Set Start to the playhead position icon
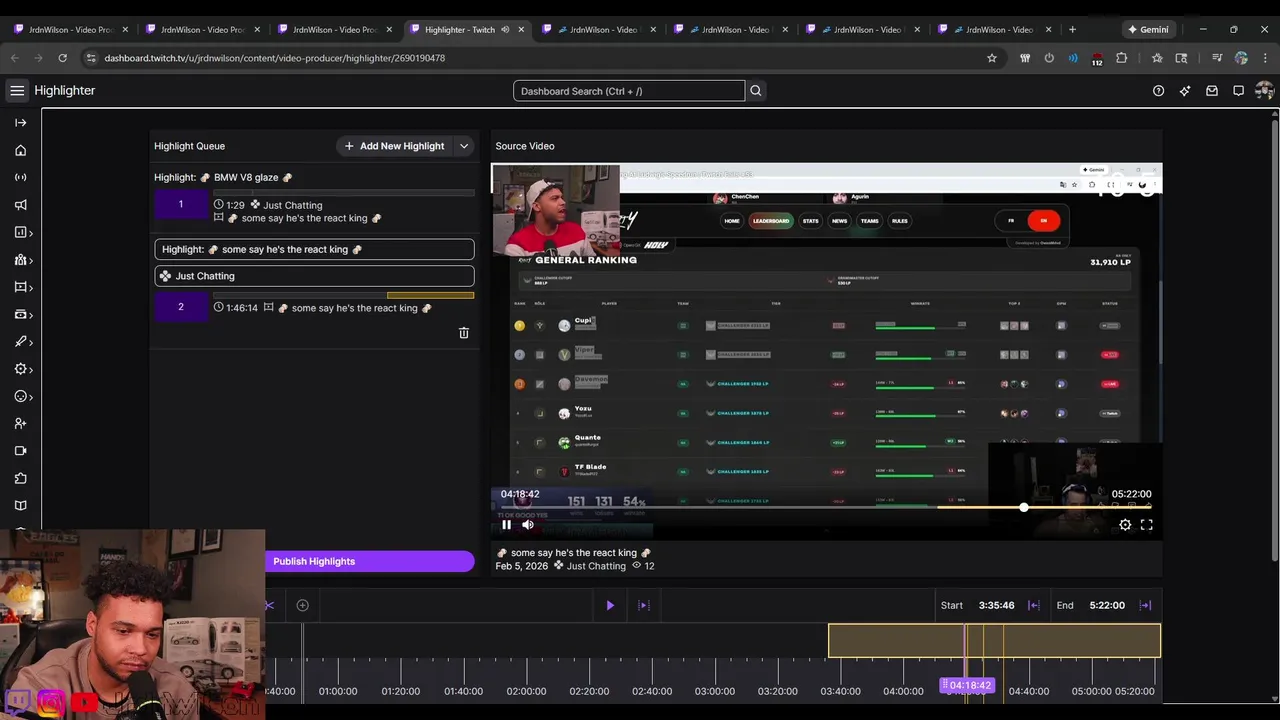The width and height of the screenshot is (1280, 720). coord(1034,605)
